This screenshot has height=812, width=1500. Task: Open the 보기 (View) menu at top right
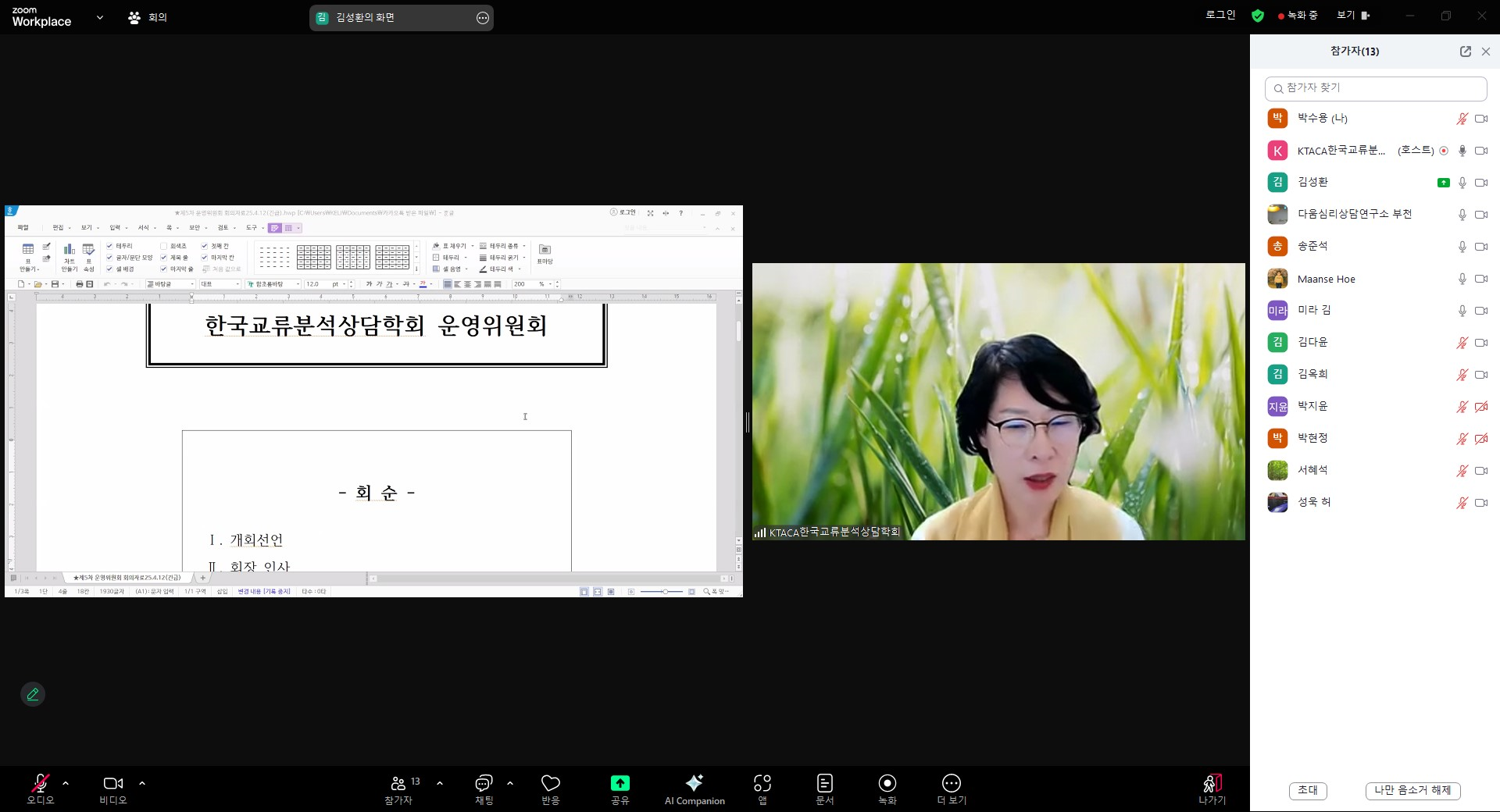[1353, 16]
